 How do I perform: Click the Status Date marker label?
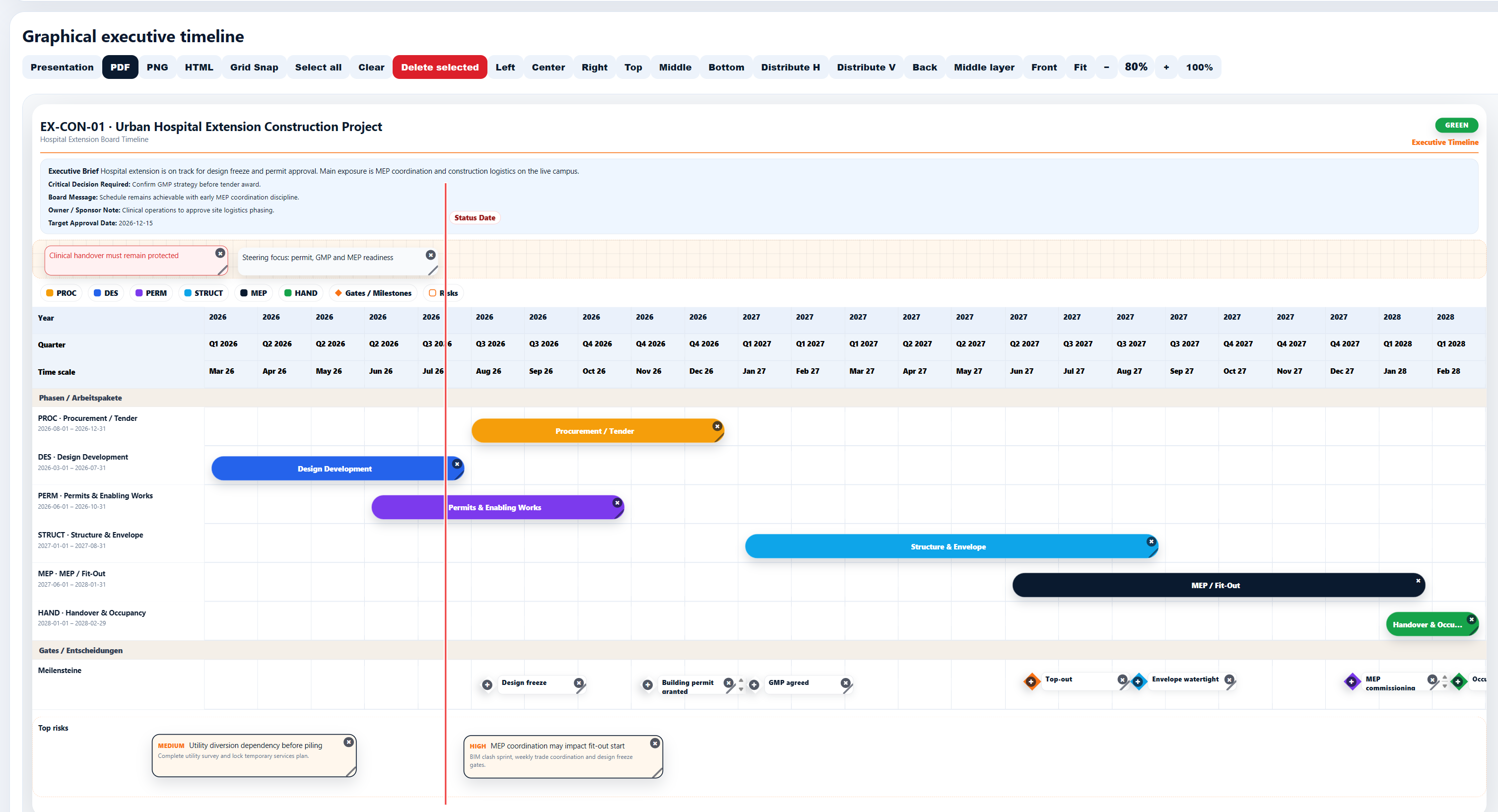coord(475,217)
